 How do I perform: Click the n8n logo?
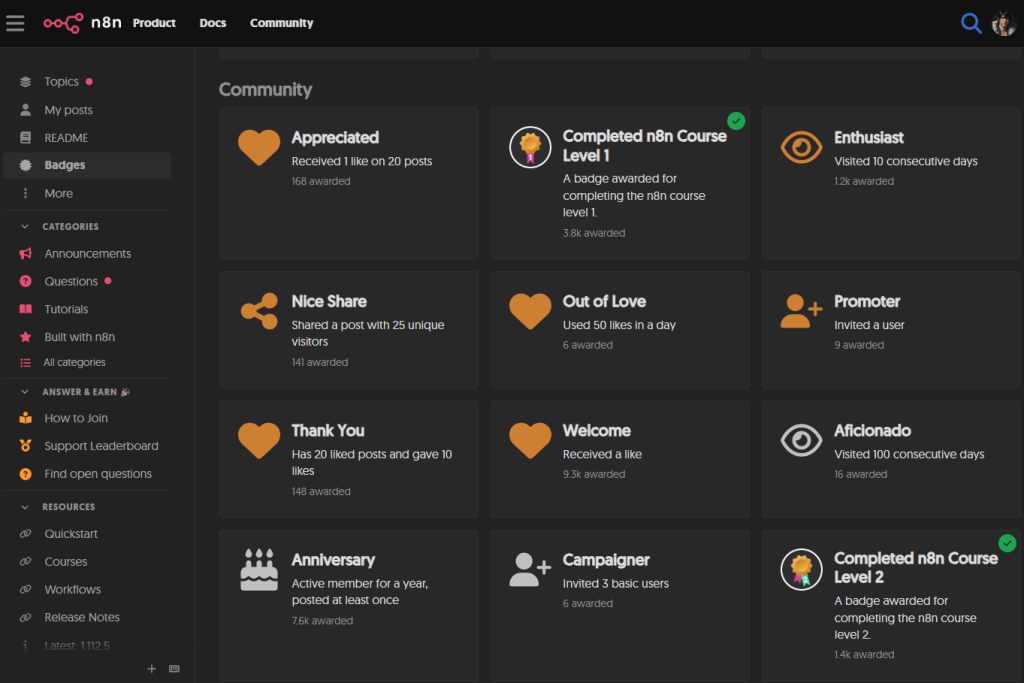pos(83,23)
